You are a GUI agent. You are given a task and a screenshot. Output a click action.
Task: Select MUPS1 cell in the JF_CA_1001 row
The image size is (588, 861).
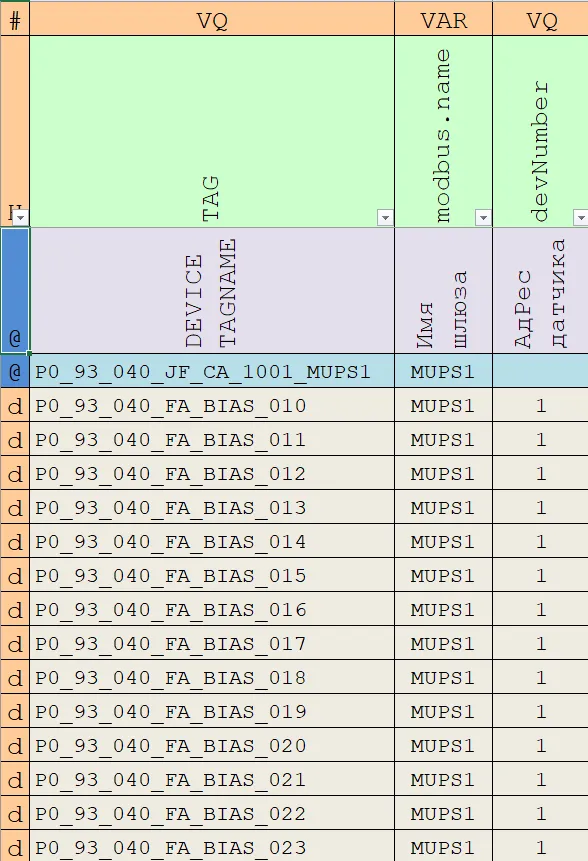(444, 372)
